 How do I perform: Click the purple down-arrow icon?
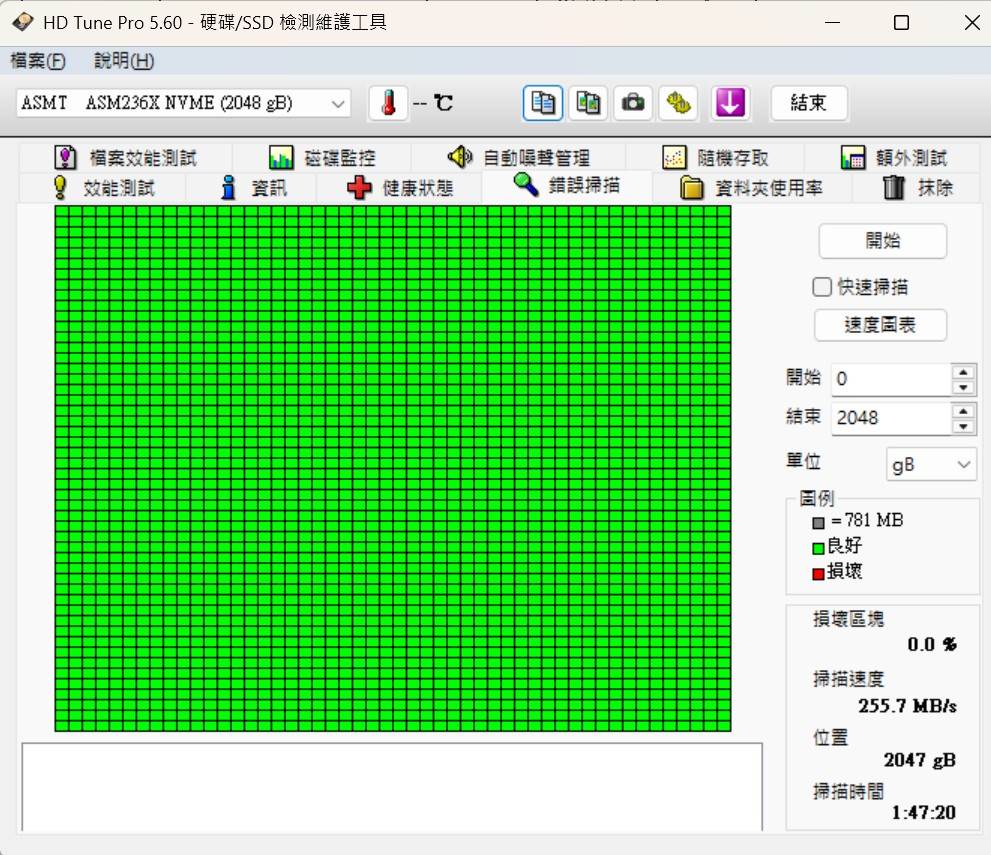coord(730,103)
